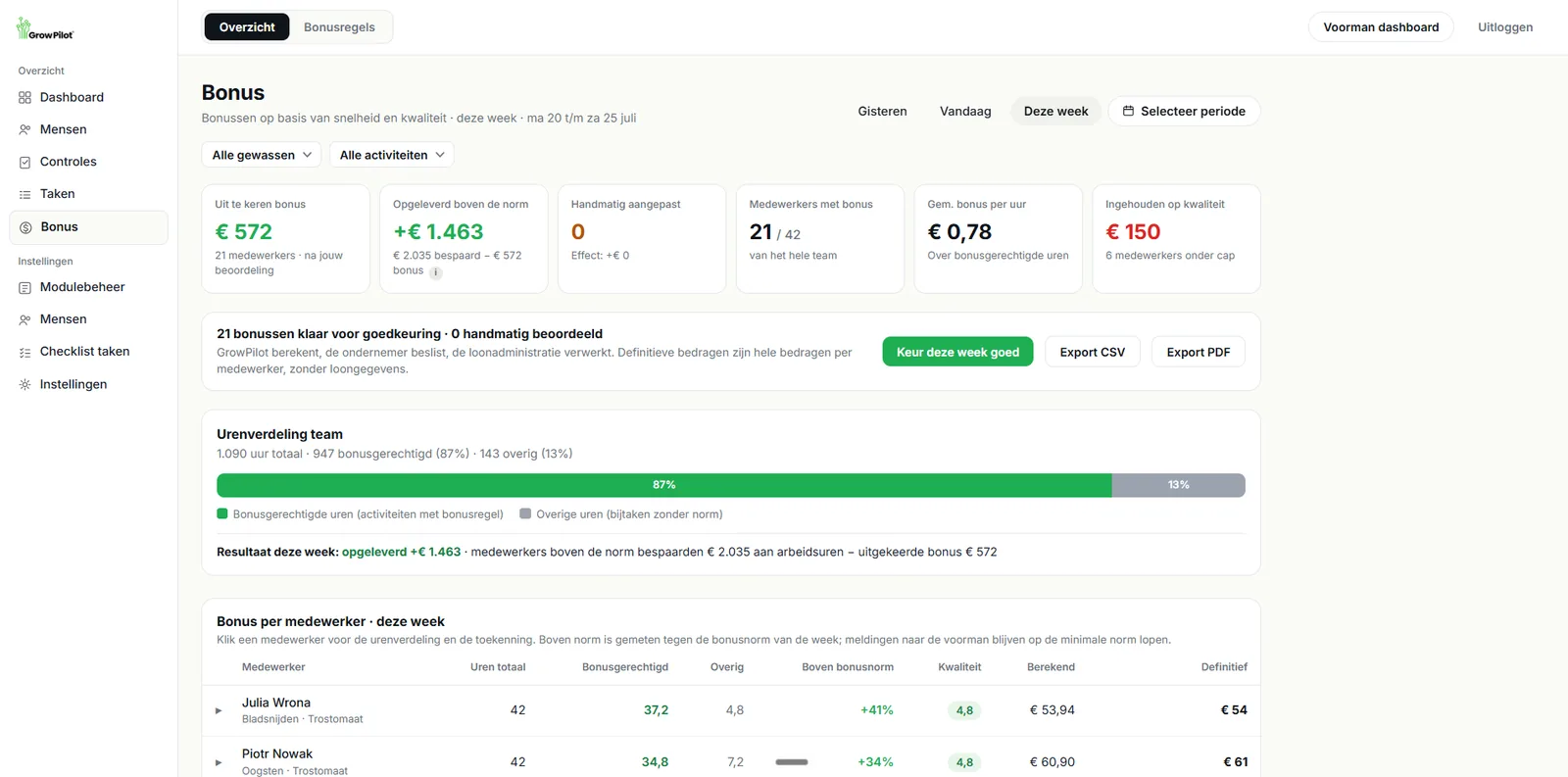Click the GrowPilot logo
This screenshot has height=777, width=1568.
(x=44, y=28)
